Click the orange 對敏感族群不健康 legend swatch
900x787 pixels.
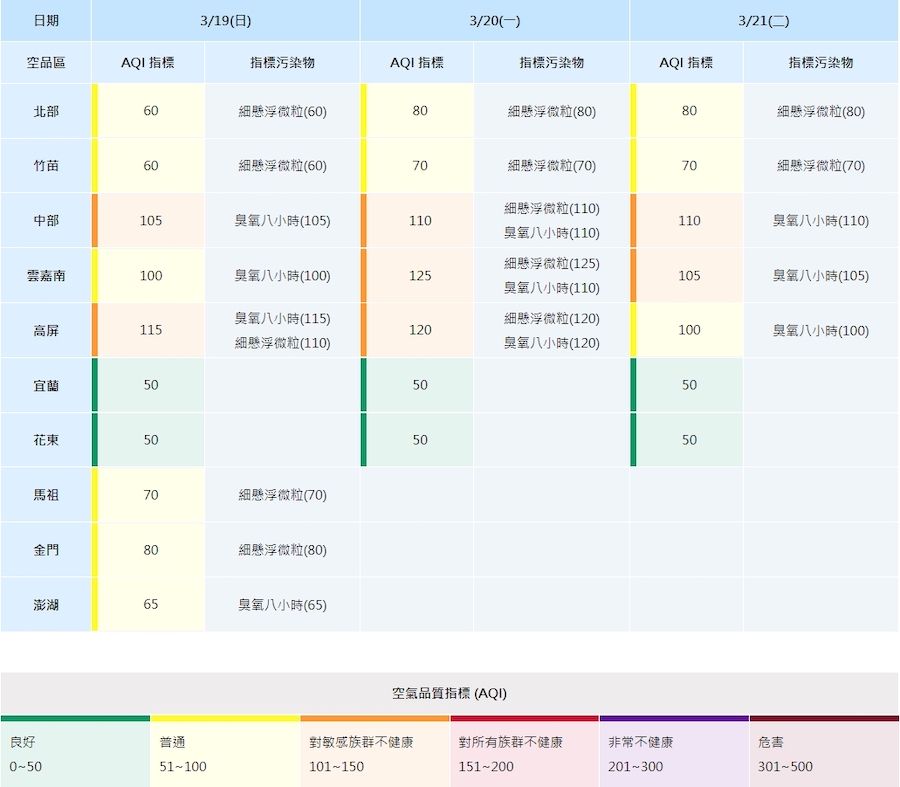pyautogui.click(x=375, y=752)
